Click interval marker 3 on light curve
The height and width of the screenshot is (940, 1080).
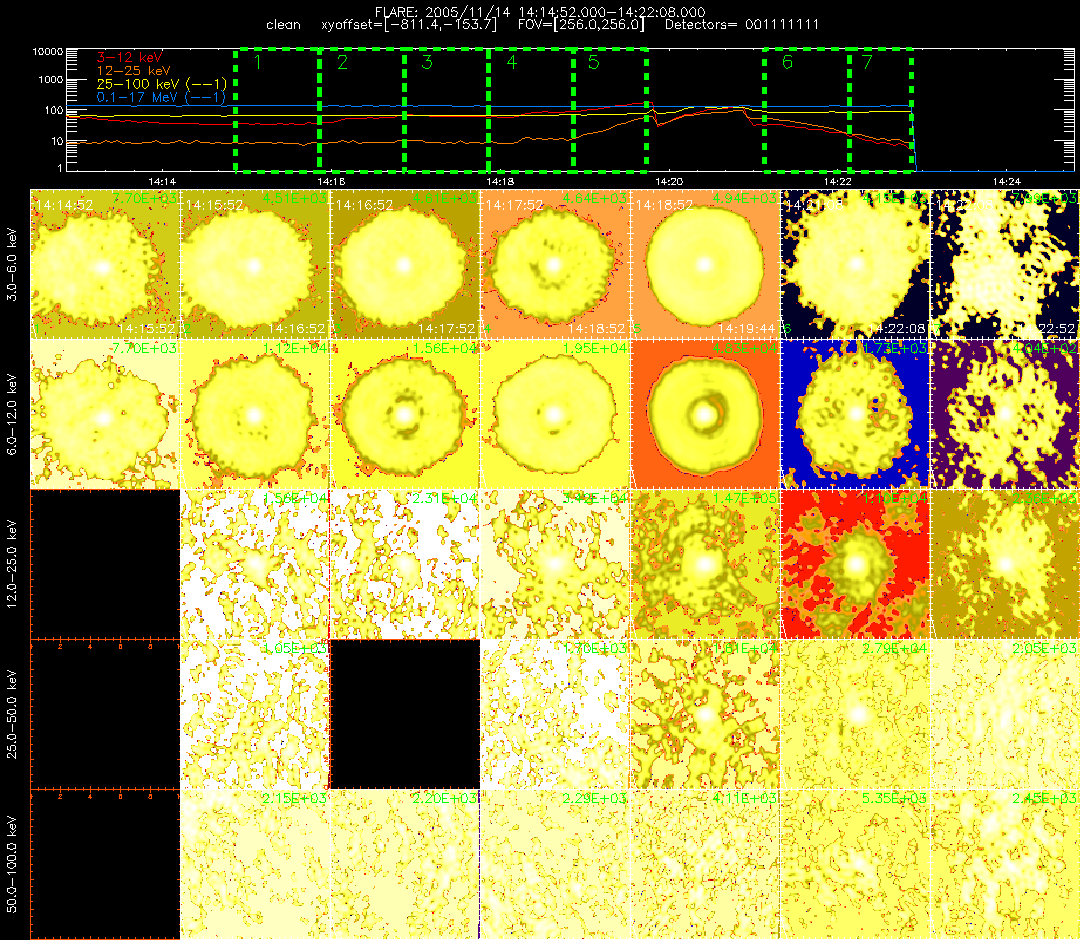(427, 63)
